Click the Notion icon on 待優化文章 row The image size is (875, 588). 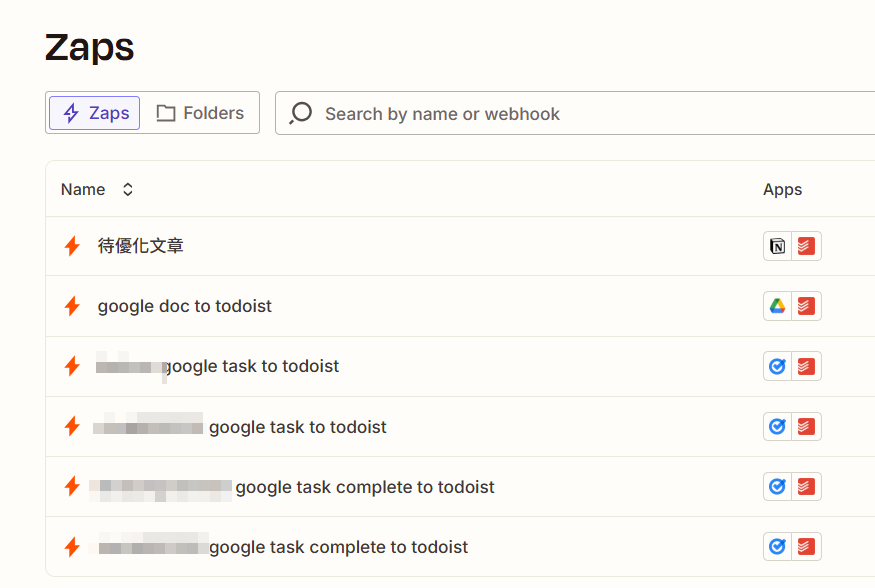[776, 246]
